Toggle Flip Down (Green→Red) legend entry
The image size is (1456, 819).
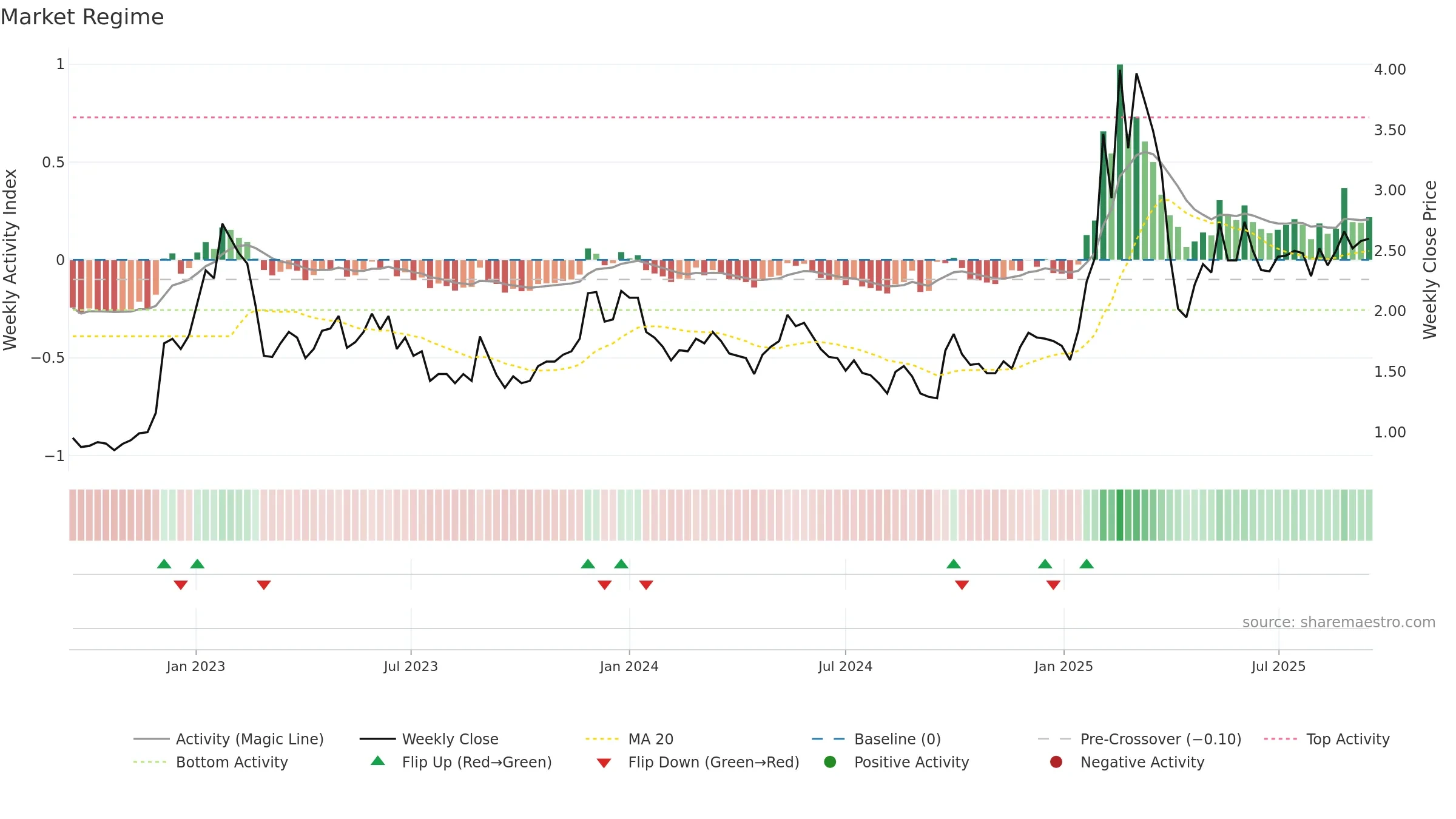click(698, 762)
